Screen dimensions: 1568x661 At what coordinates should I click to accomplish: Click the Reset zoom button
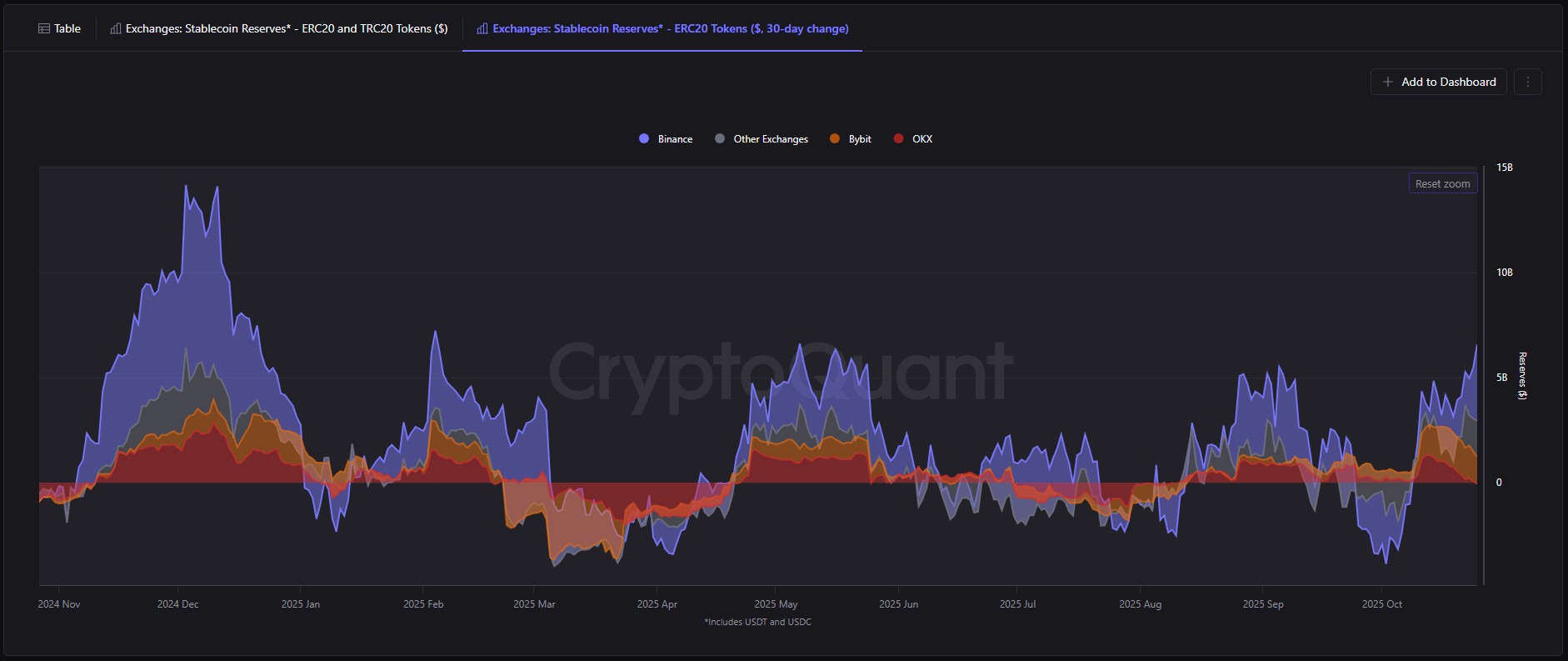1442,183
